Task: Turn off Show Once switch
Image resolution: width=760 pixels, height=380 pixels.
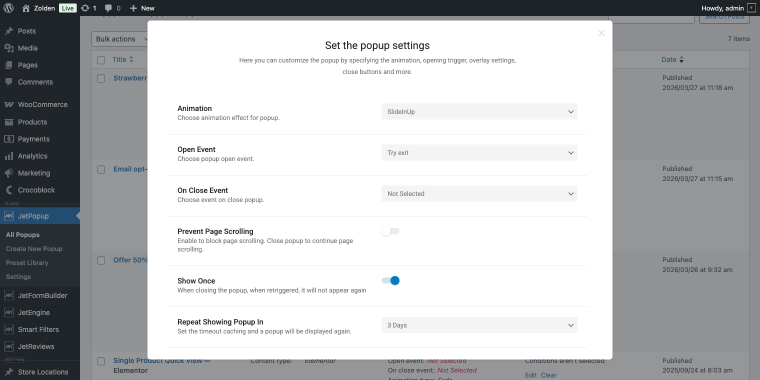Action: pos(390,281)
